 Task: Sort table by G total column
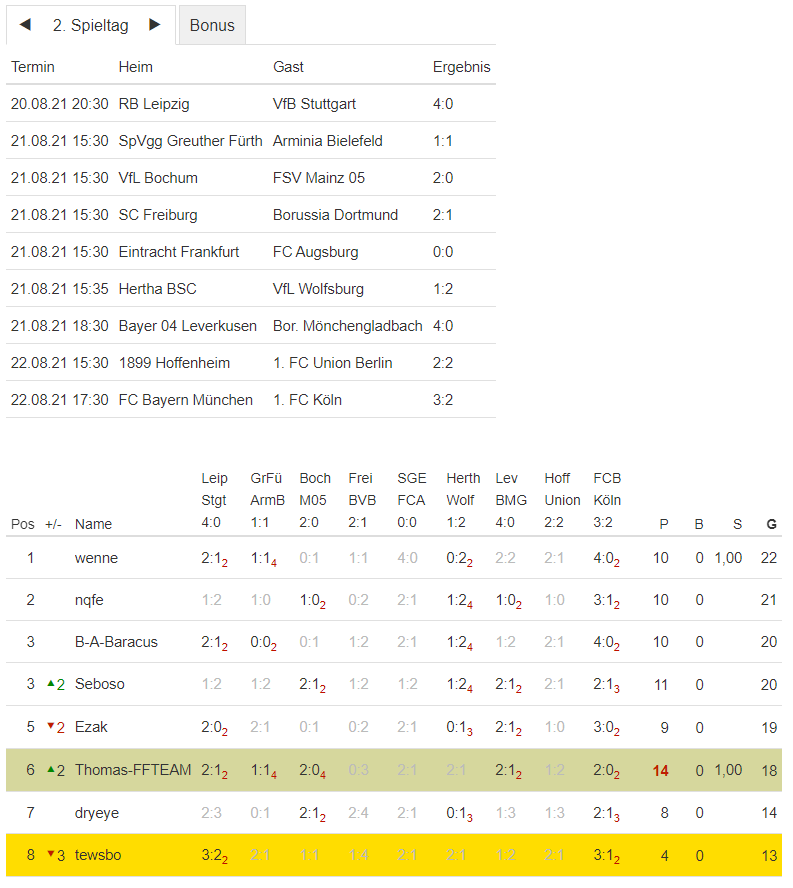(x=771, y=524)
